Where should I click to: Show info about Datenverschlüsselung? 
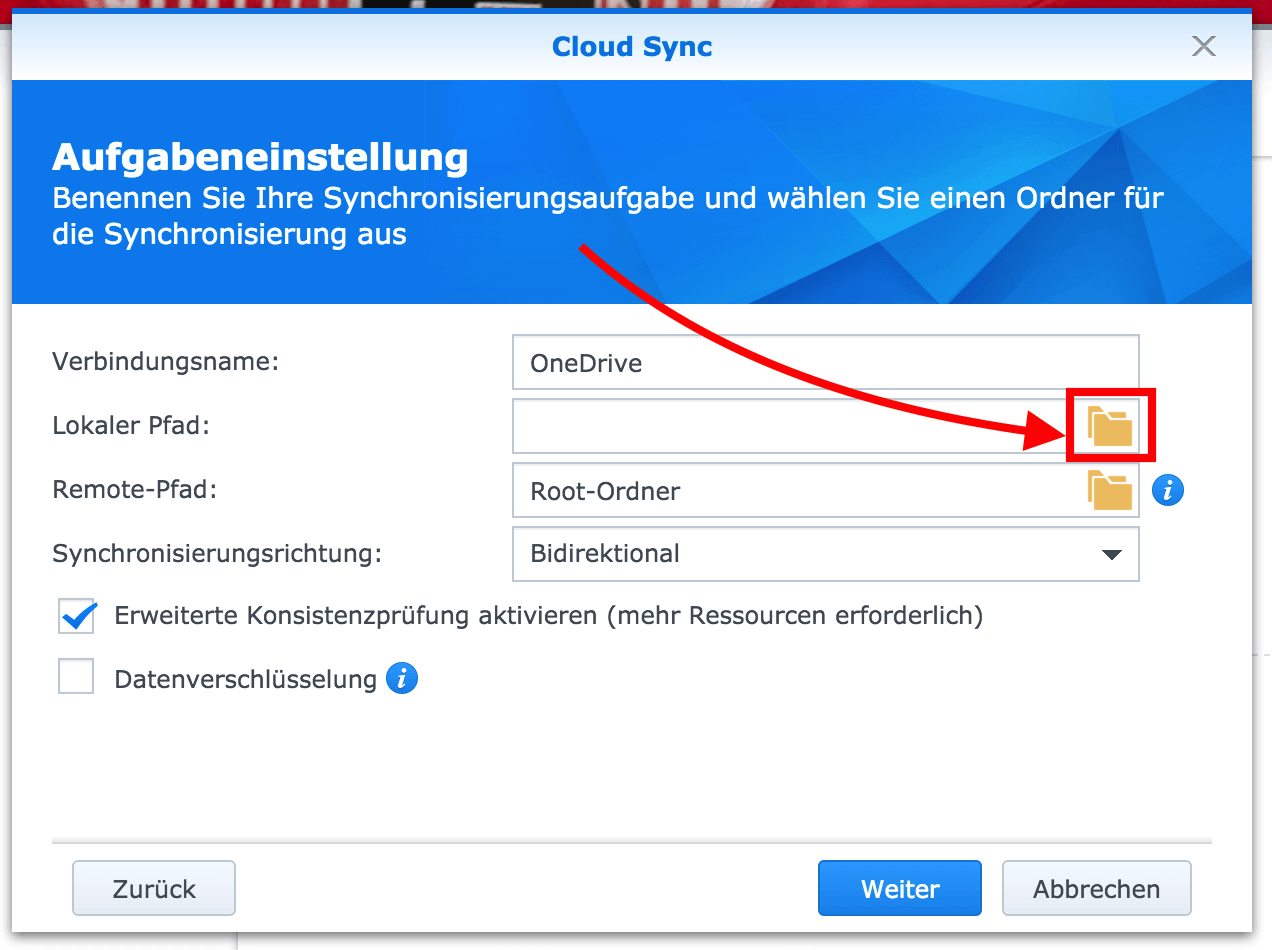click(402, 679)
